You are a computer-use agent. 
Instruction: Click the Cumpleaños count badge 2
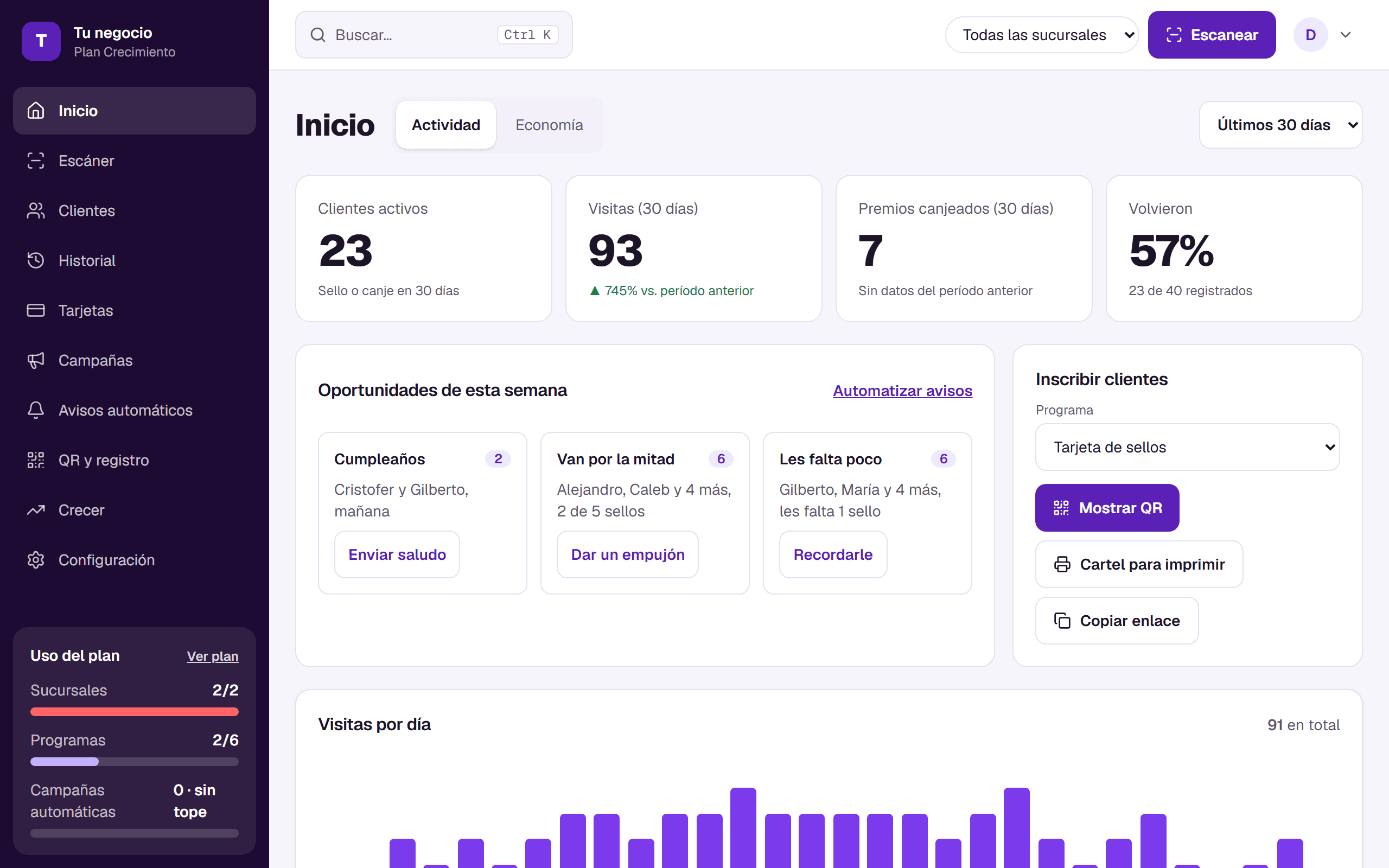[498, 459]
